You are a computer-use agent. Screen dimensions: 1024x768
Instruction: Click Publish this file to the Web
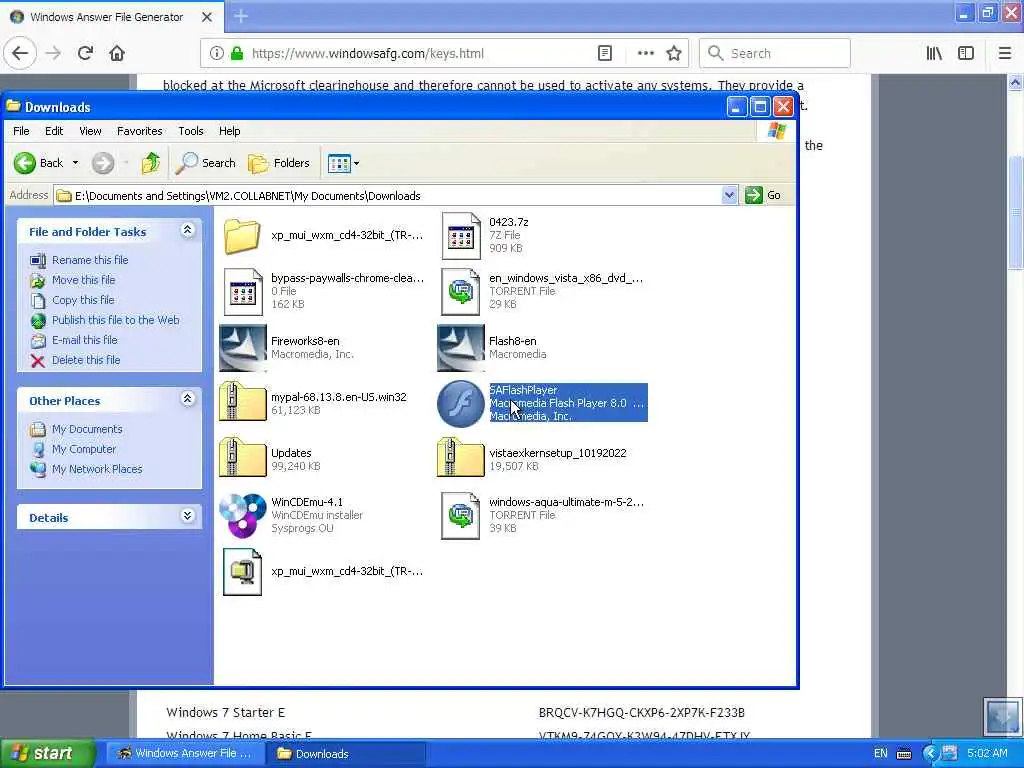pos(116,320)
